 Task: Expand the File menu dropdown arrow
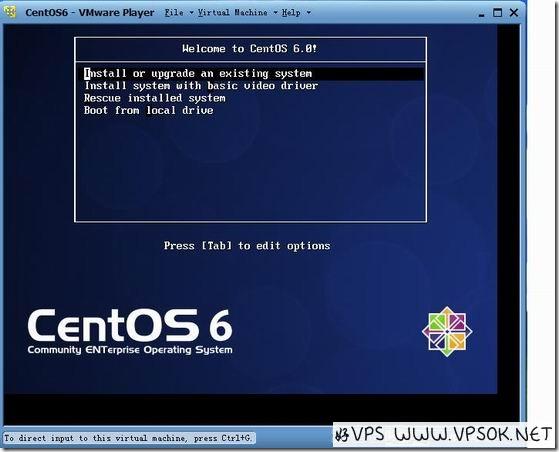(191, 13)
